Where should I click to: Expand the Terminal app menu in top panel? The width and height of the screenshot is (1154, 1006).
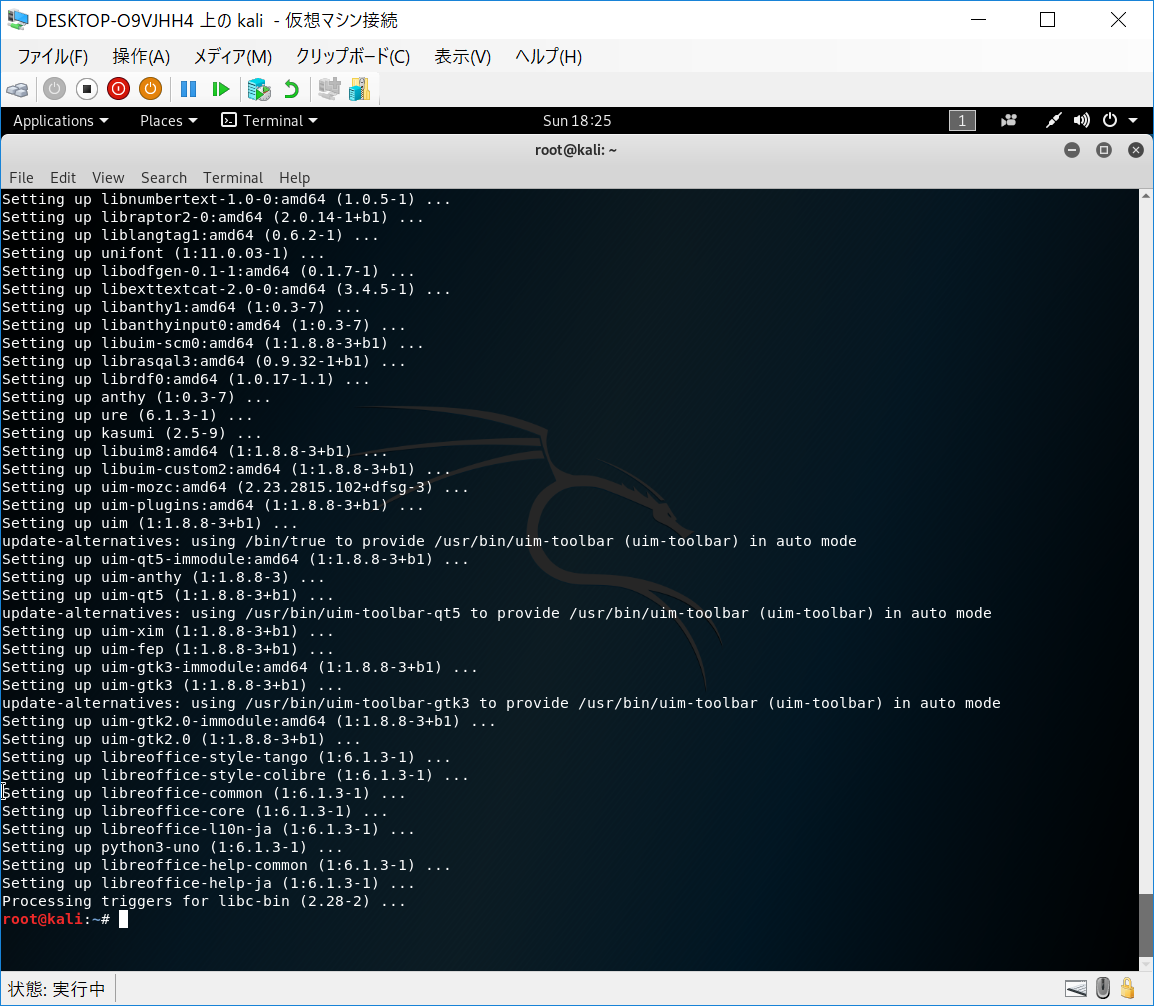click(269, 121)
